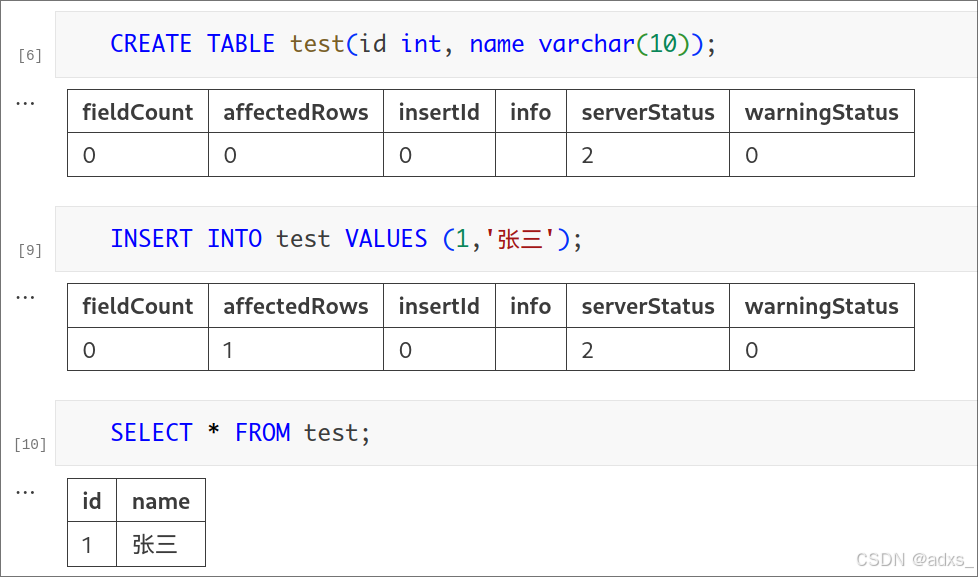978x577 pixels.
Task: Click the name column header in the SELECT result
Action: 161,500
